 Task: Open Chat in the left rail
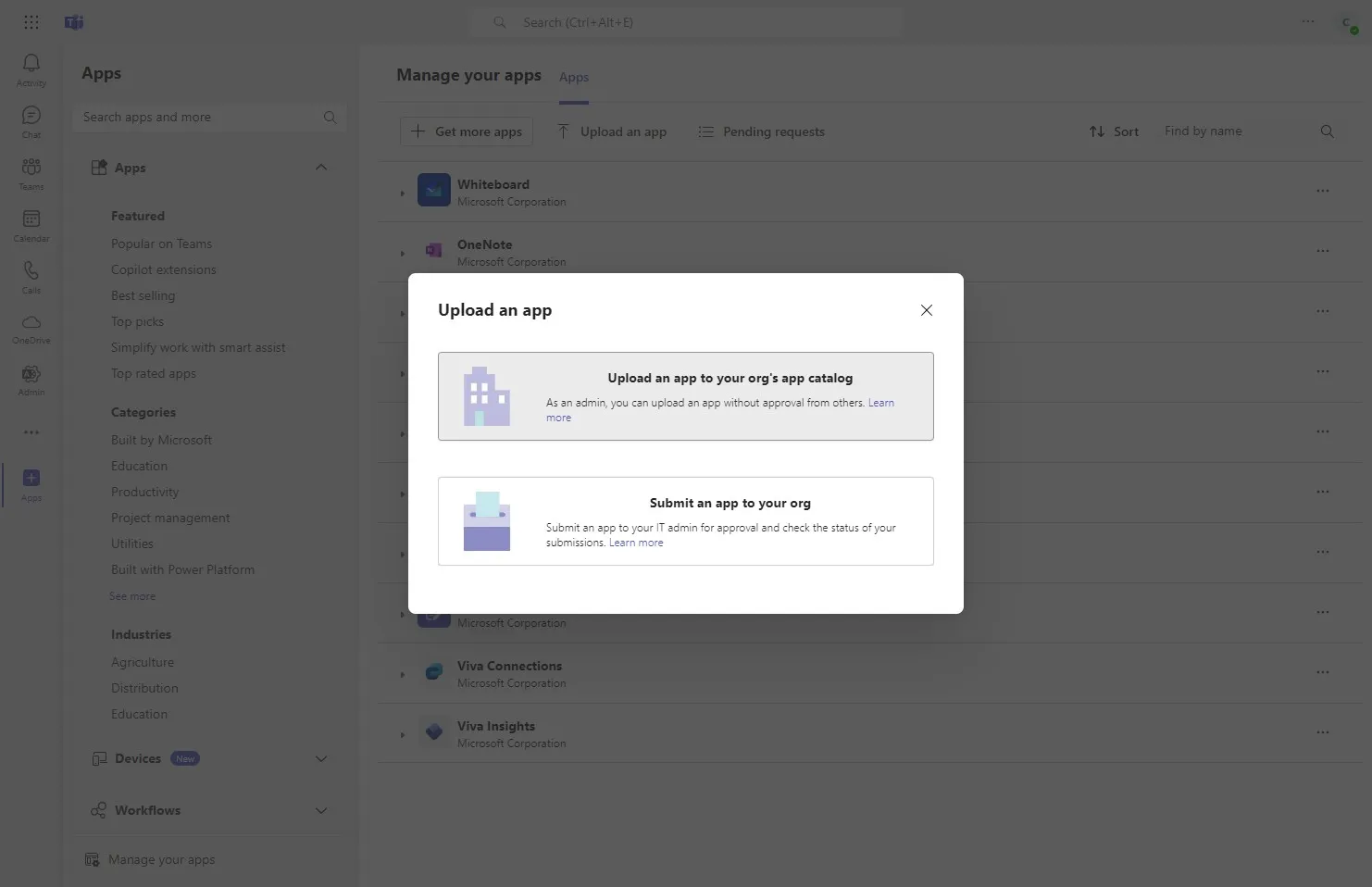[x=31, y=121]
